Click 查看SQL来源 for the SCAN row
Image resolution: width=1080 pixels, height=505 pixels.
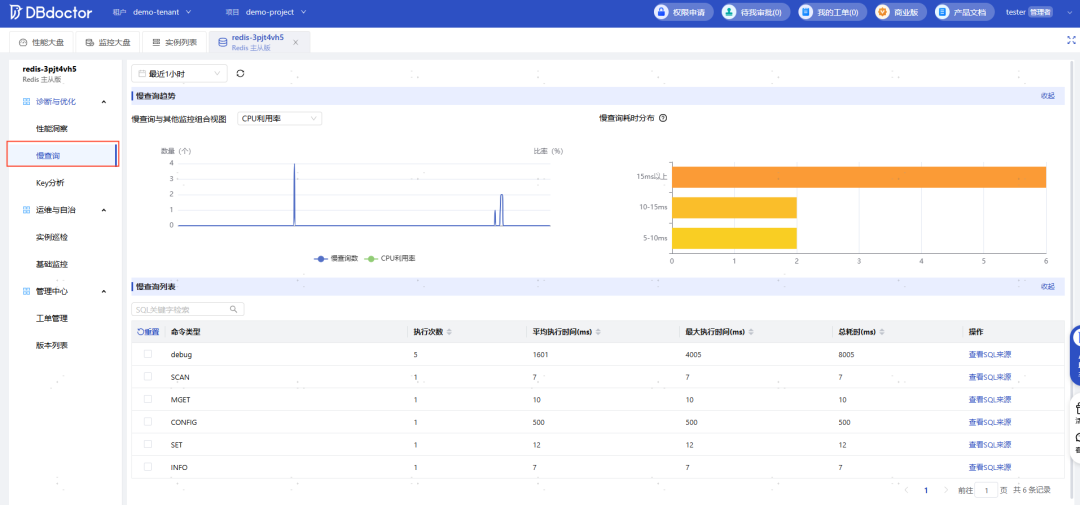pyautogui.click(x=989, y=377)
